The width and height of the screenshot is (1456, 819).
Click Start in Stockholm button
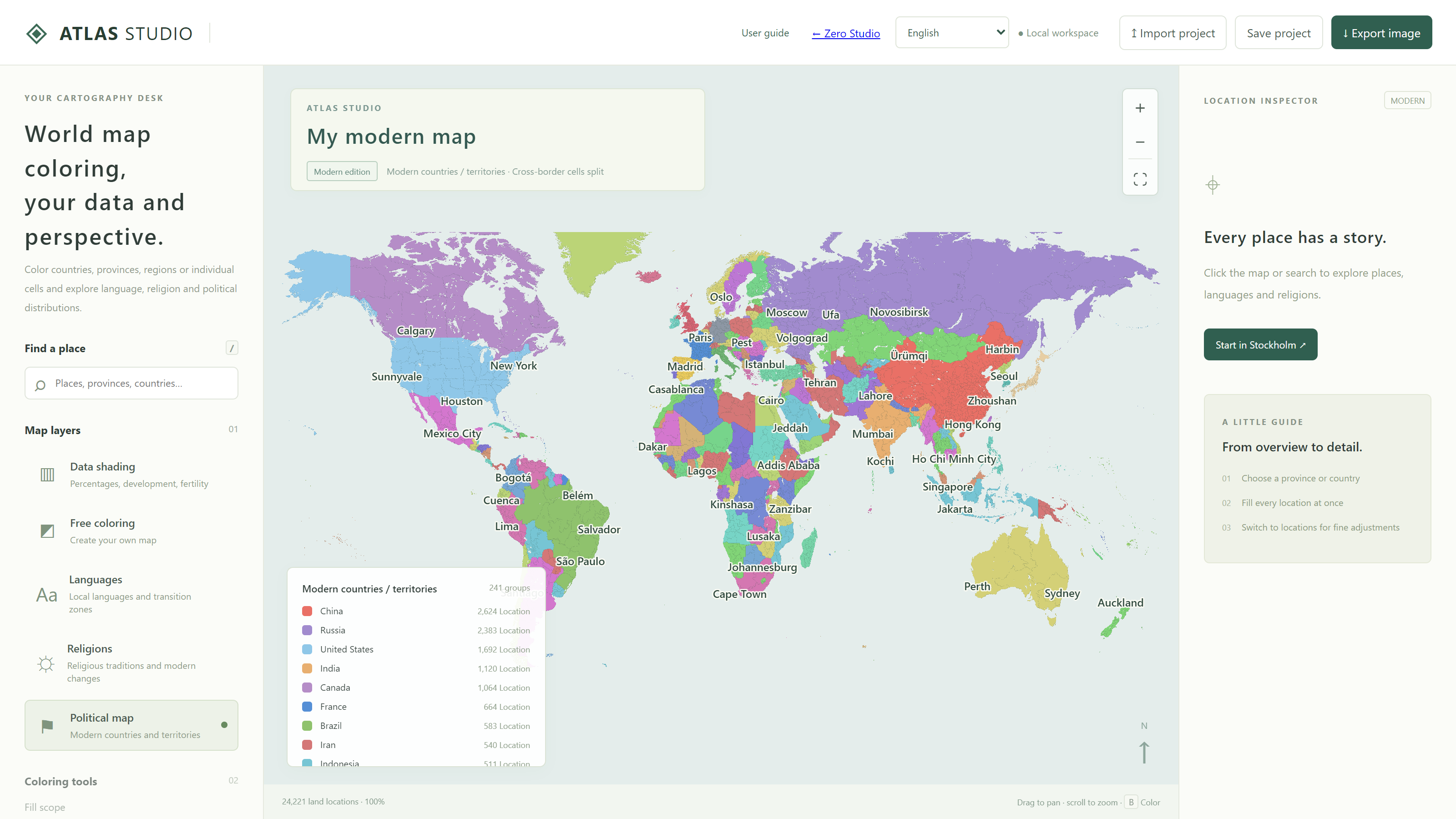(1260, 345)
